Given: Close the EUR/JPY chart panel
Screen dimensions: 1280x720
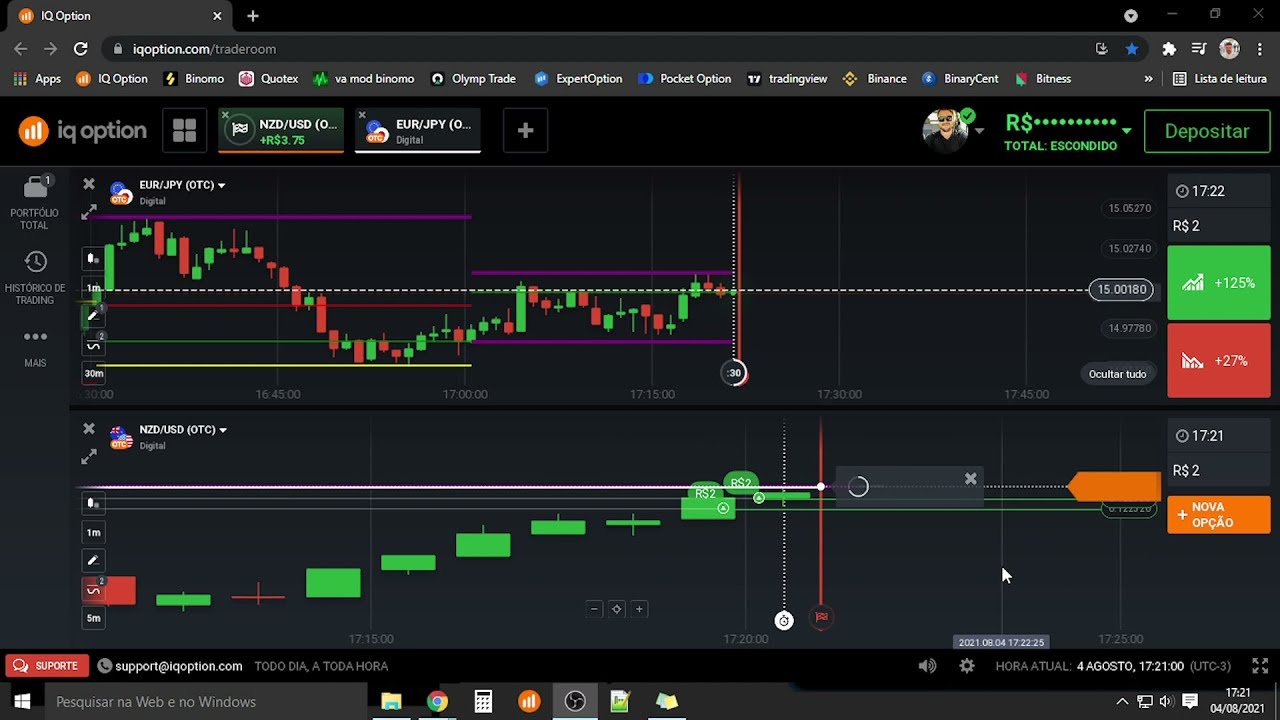Looking at the screenshot, I should pos(89,184).
